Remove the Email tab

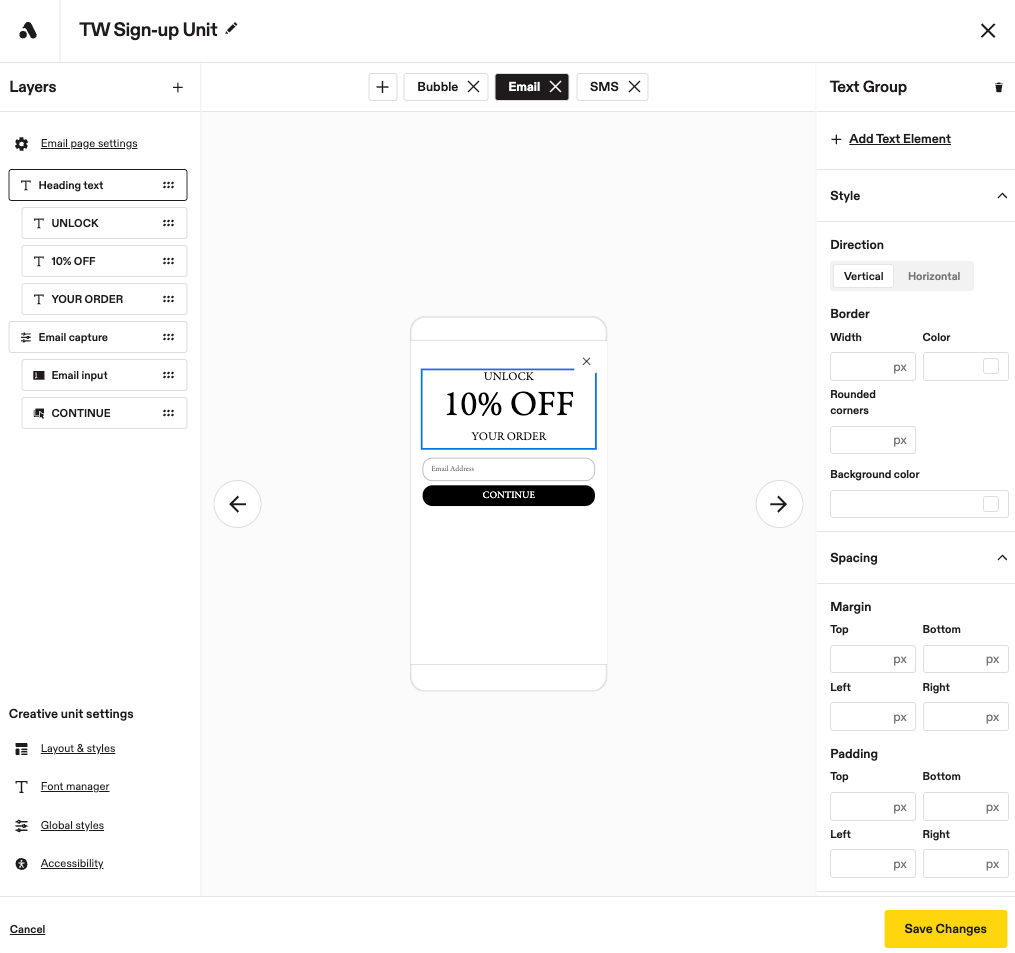[x=555, y=87]
